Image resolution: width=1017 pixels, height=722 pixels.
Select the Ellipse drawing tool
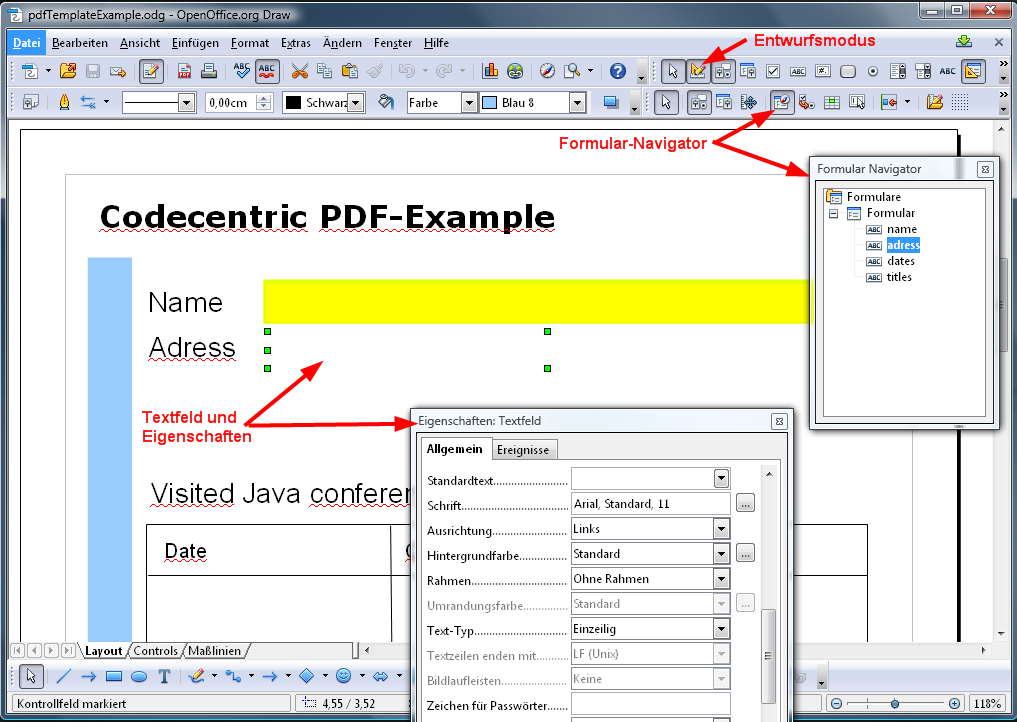click(x=139, y=677)
